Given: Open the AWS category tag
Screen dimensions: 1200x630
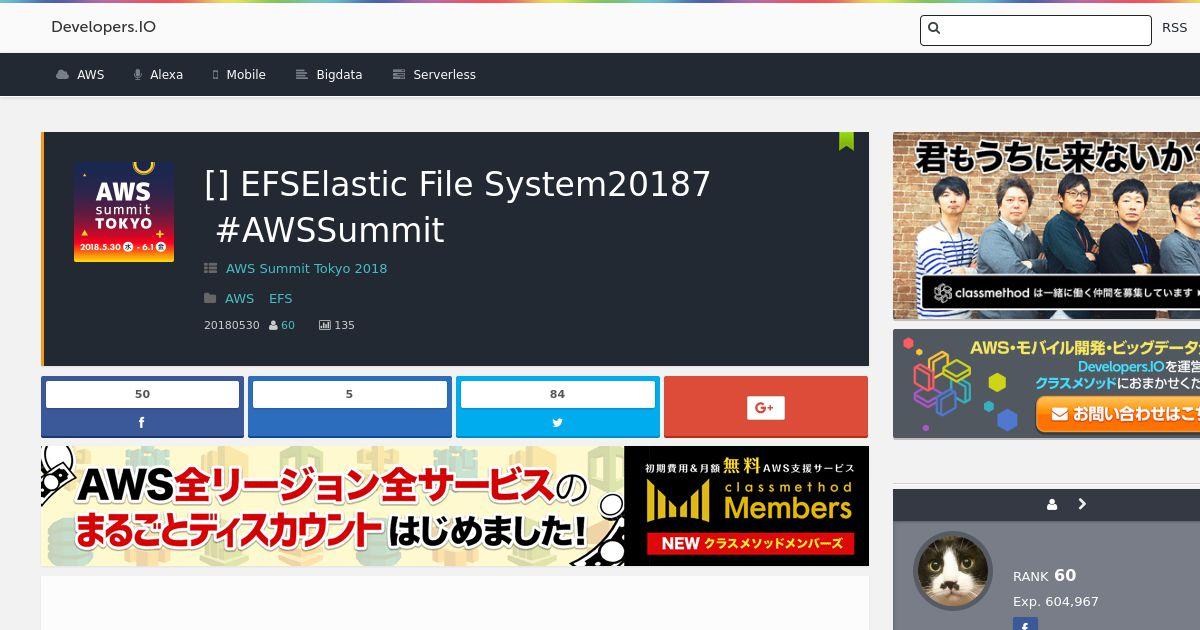Looking at the screenshot, I should (239, 298).
